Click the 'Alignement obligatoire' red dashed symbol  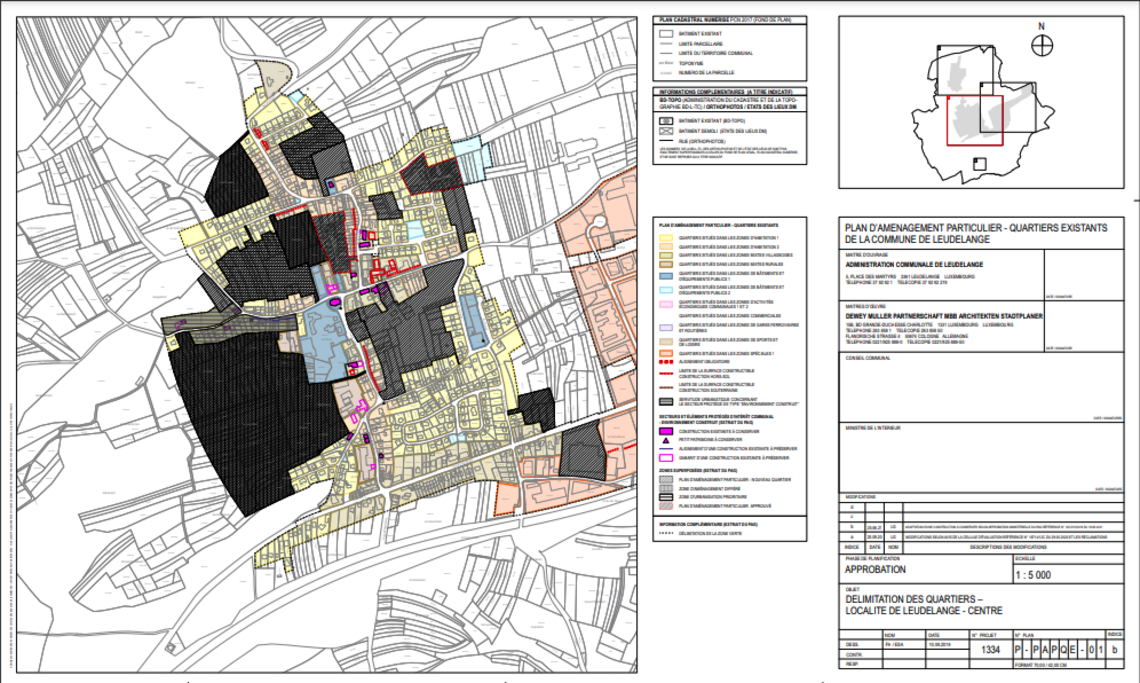[665, 362]
